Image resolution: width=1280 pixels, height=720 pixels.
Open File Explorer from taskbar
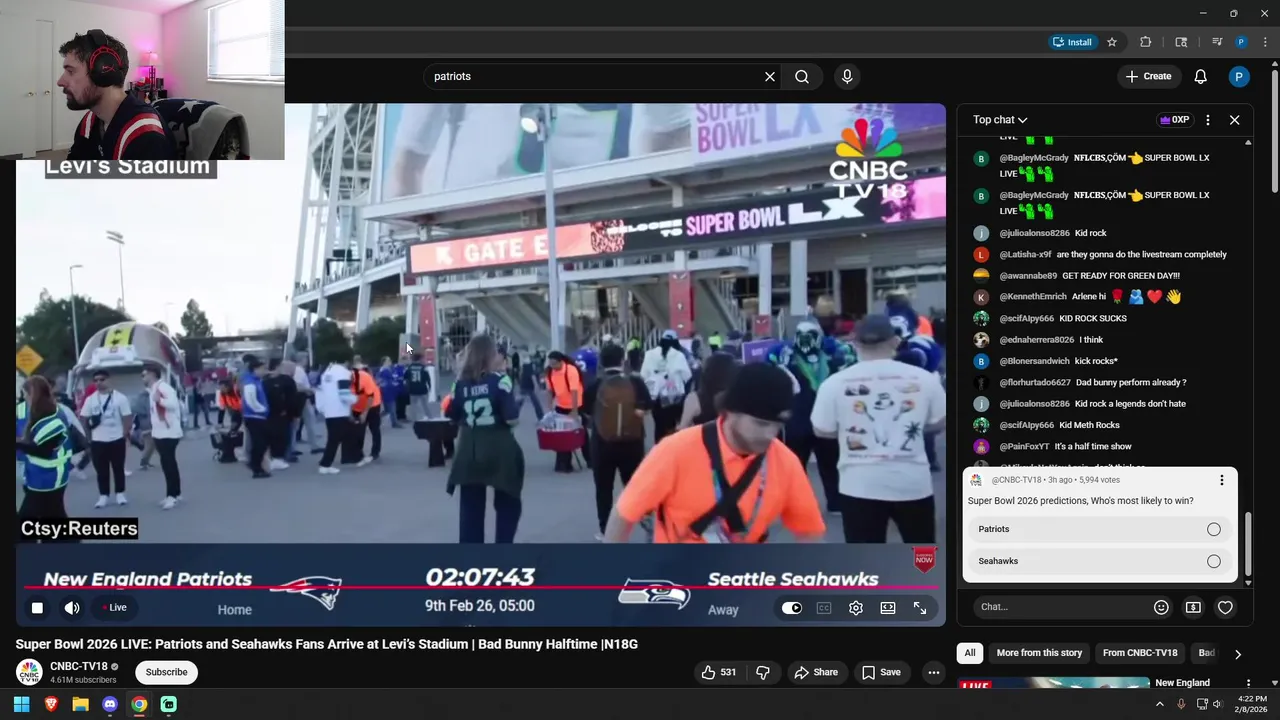tap(80, 704)
